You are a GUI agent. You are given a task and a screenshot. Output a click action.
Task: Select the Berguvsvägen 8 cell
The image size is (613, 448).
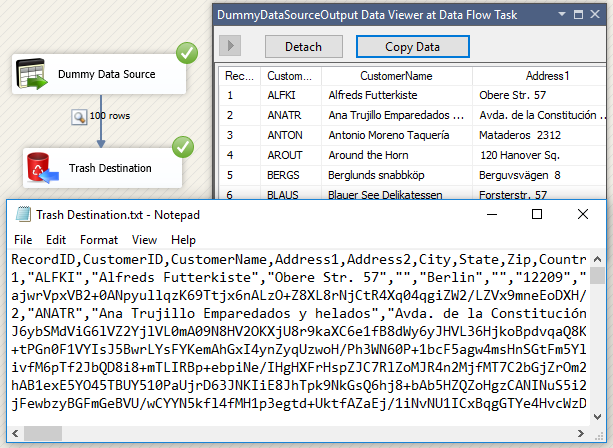click(x=540, y=175)
